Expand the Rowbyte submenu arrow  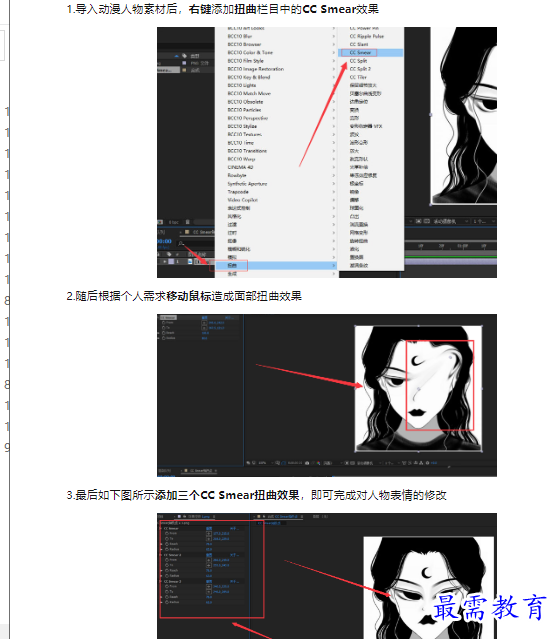(x=334, y=175)
